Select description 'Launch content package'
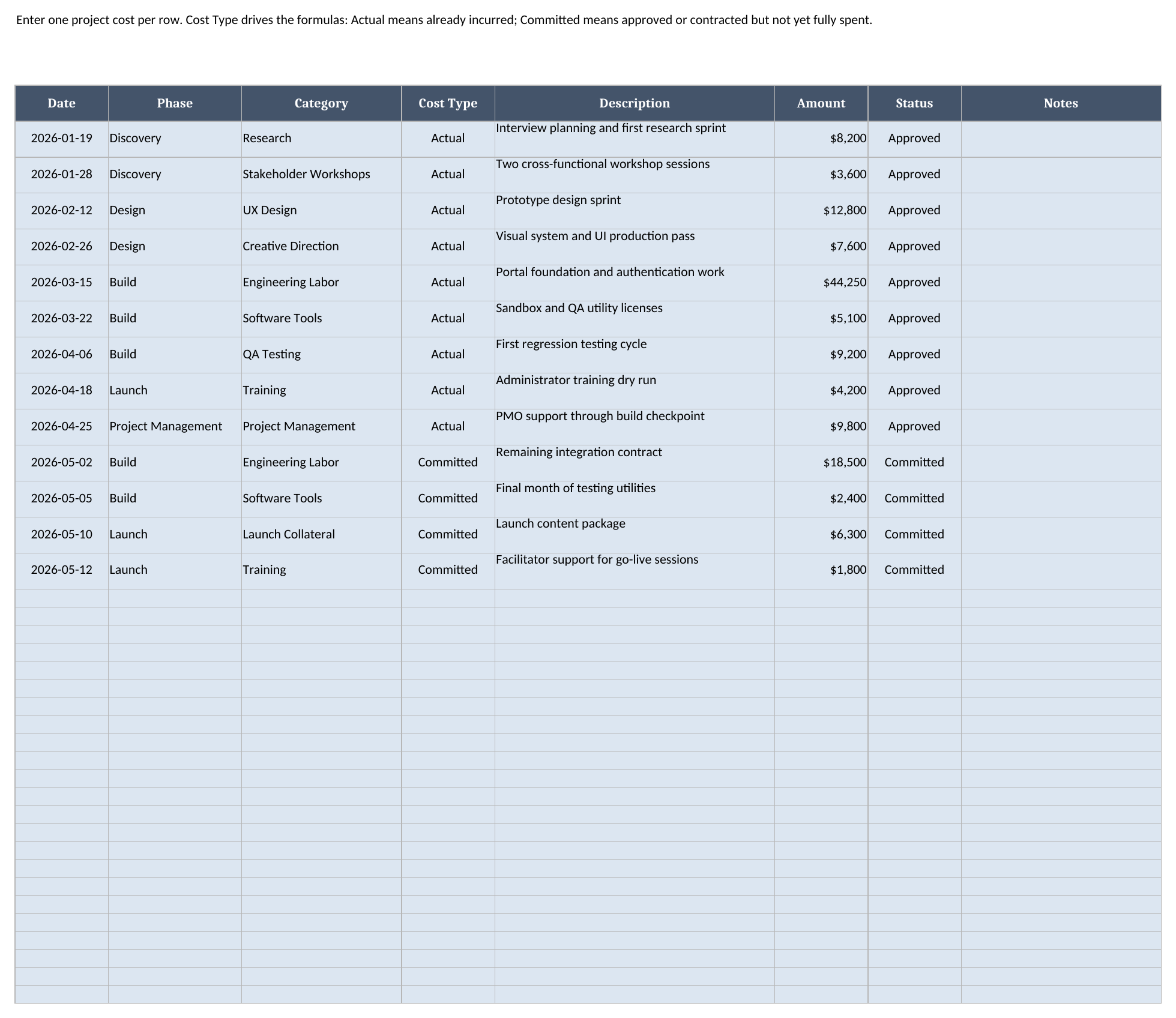 pos(635,535)
